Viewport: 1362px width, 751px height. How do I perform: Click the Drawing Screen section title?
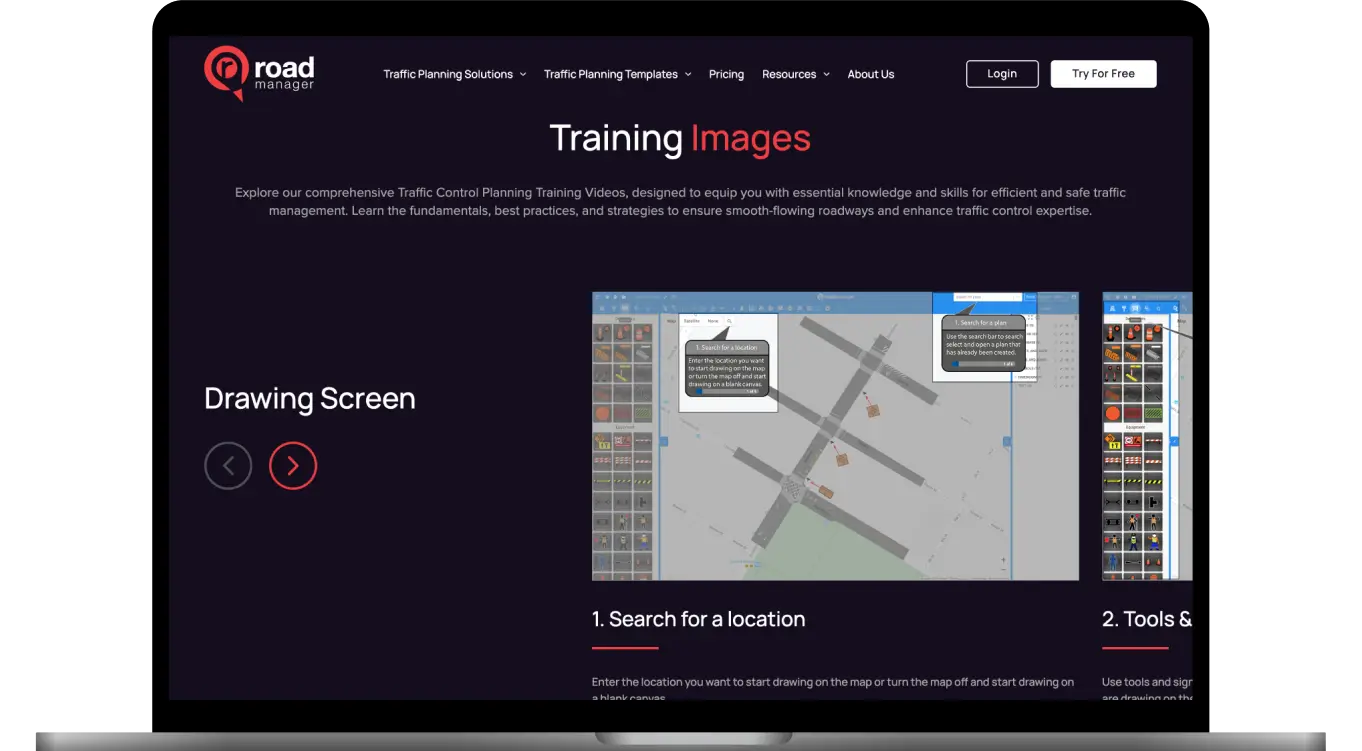pyautogui.click(x=309, y=398)
